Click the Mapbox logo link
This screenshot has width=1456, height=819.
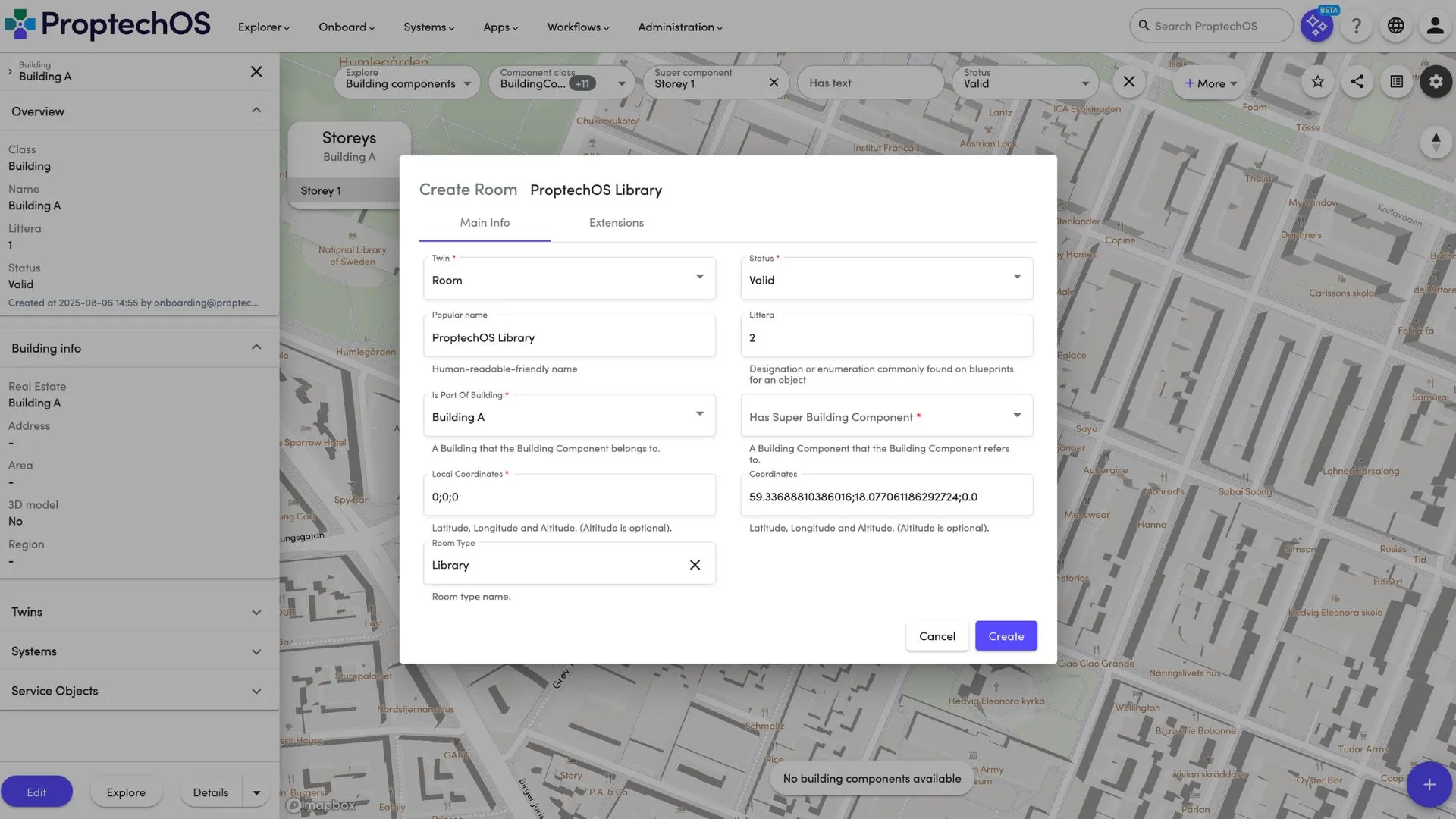(x=321, y=805)
